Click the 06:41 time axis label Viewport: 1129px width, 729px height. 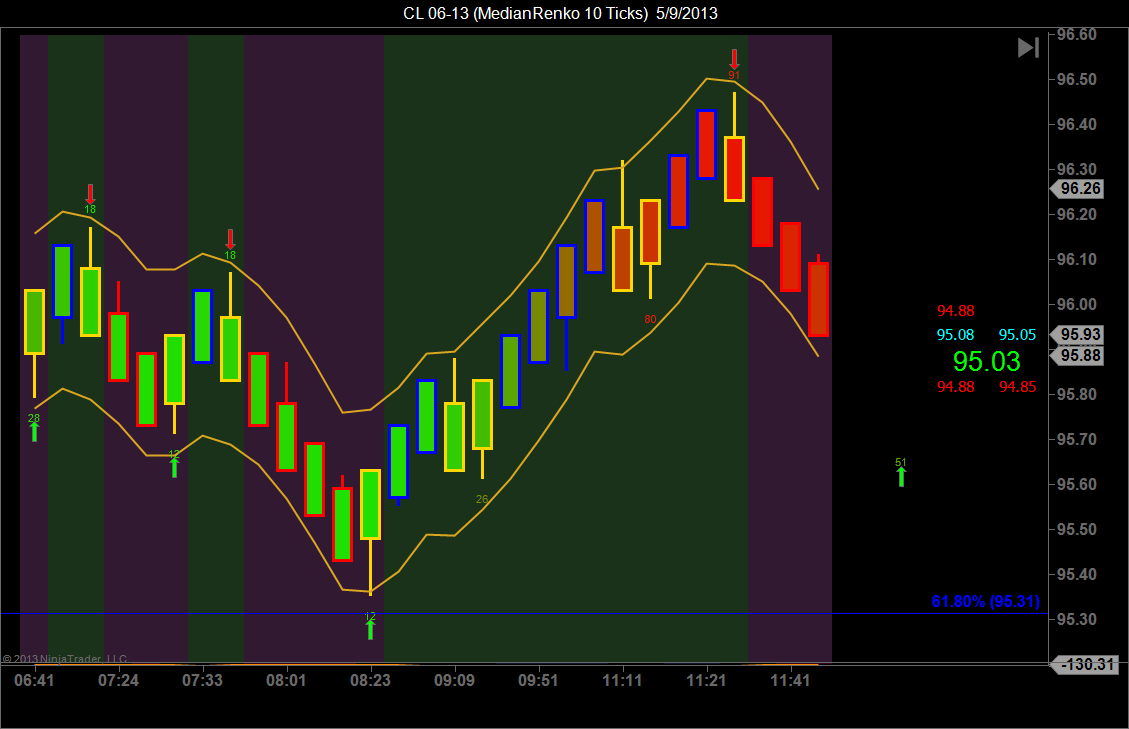(34, 680)
